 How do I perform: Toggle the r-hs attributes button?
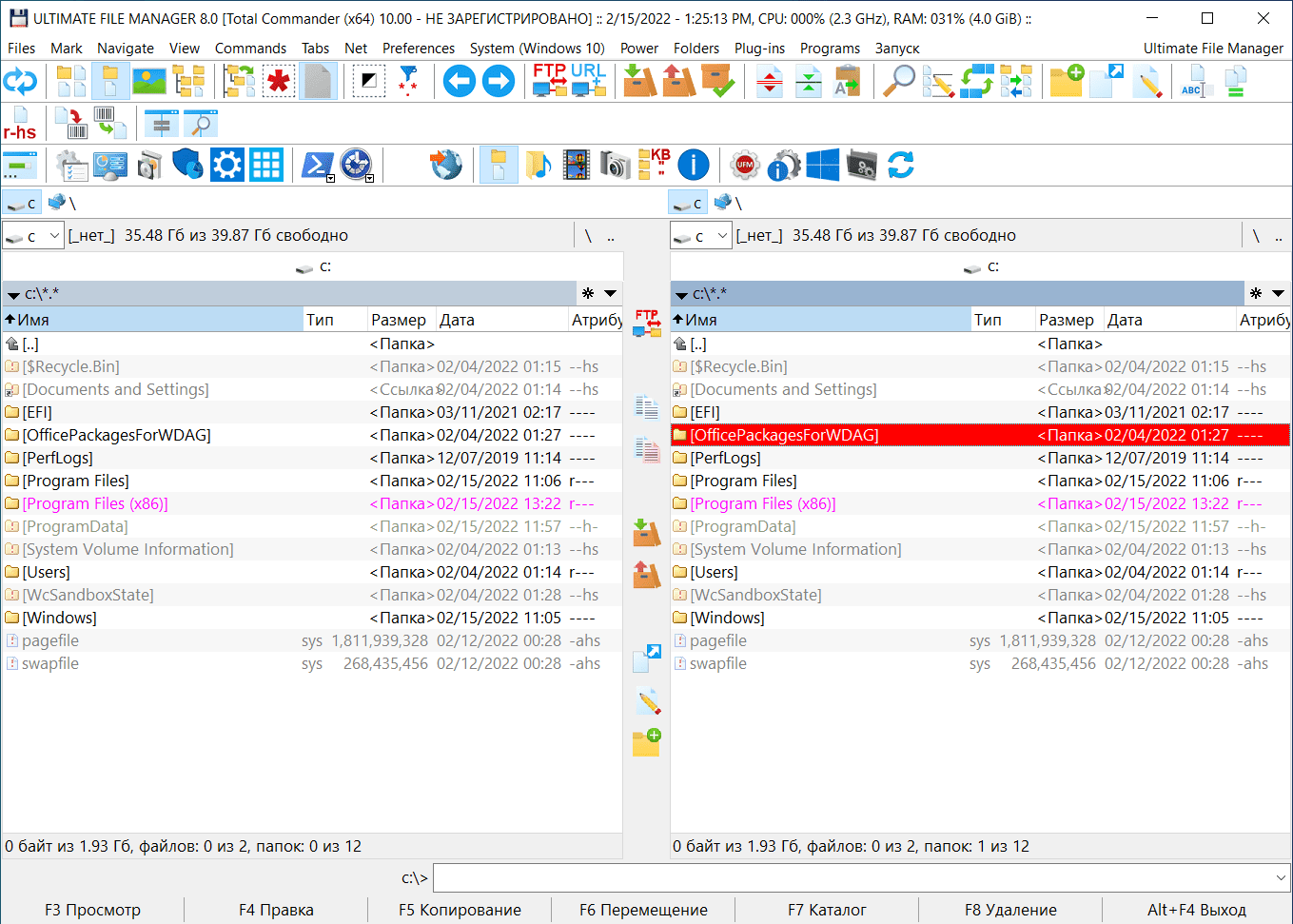coord(20,124)
